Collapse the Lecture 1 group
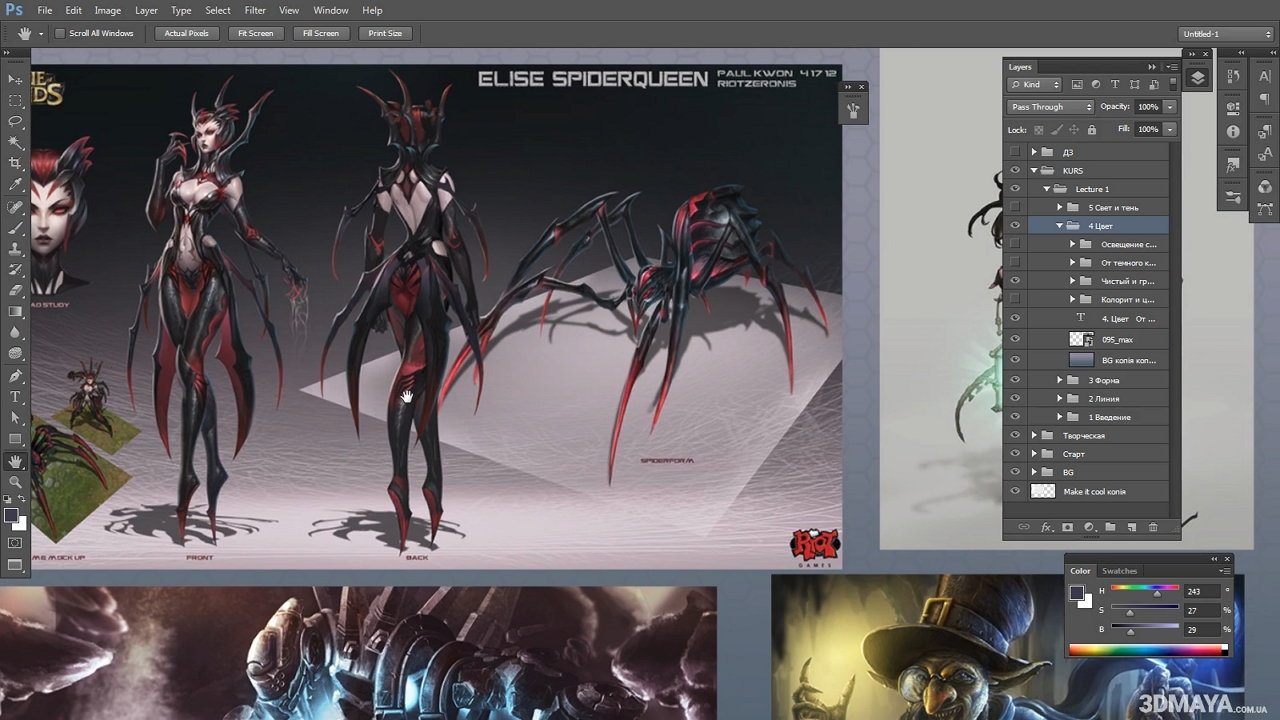1280x720 pixels. 1047,189
